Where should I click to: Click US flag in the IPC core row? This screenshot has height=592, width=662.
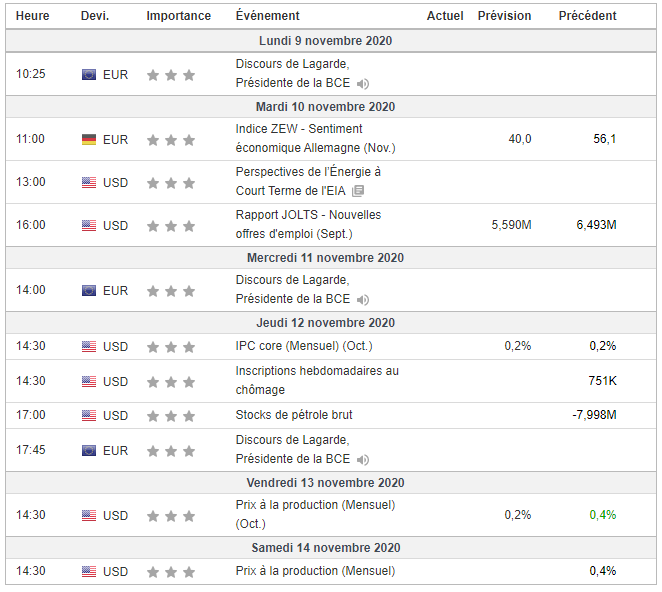coord(89,347)
